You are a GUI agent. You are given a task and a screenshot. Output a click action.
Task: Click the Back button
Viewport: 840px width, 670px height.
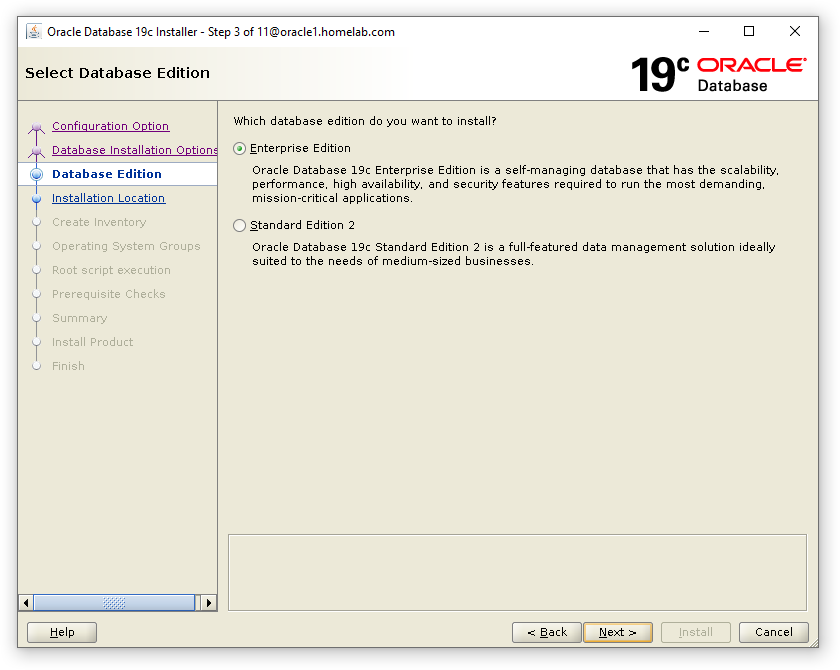546,632
